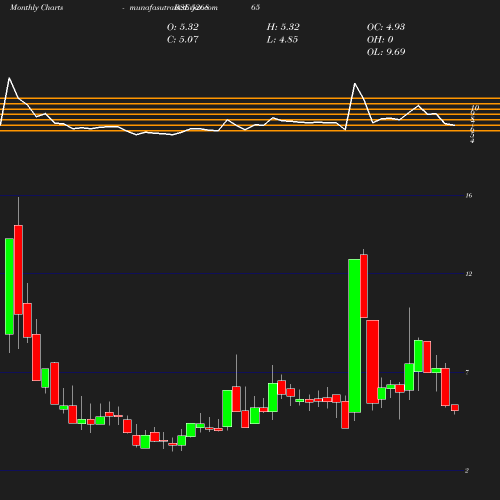Image resolution: width=500 pixels, height=500 pixels.
Task: Select the "OH: 0" reading
Action: click(380, 39)
